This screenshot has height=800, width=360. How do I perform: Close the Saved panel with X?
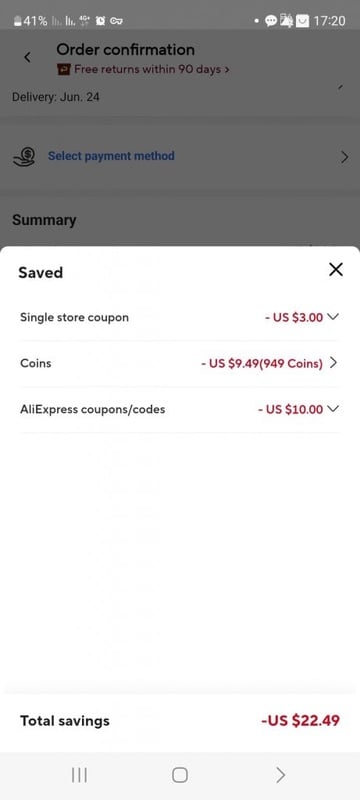point(336,269)
